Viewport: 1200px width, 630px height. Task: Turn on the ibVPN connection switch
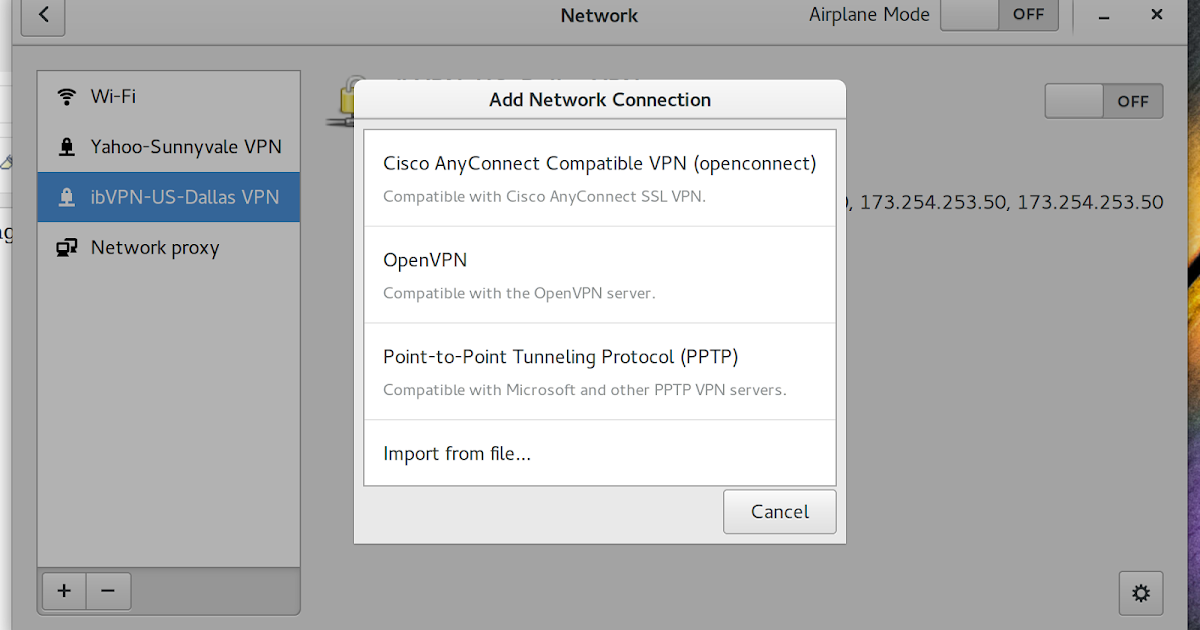point(1104,101)
